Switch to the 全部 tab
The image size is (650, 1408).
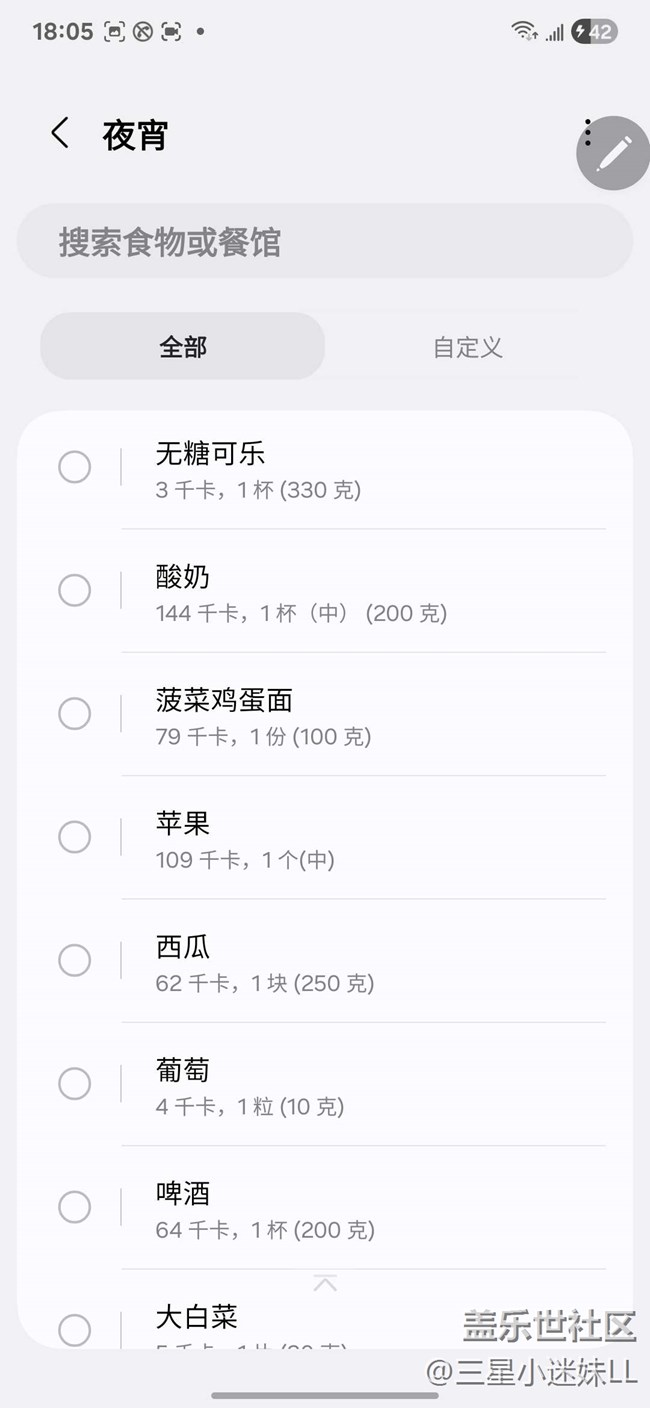coord(183,347)
